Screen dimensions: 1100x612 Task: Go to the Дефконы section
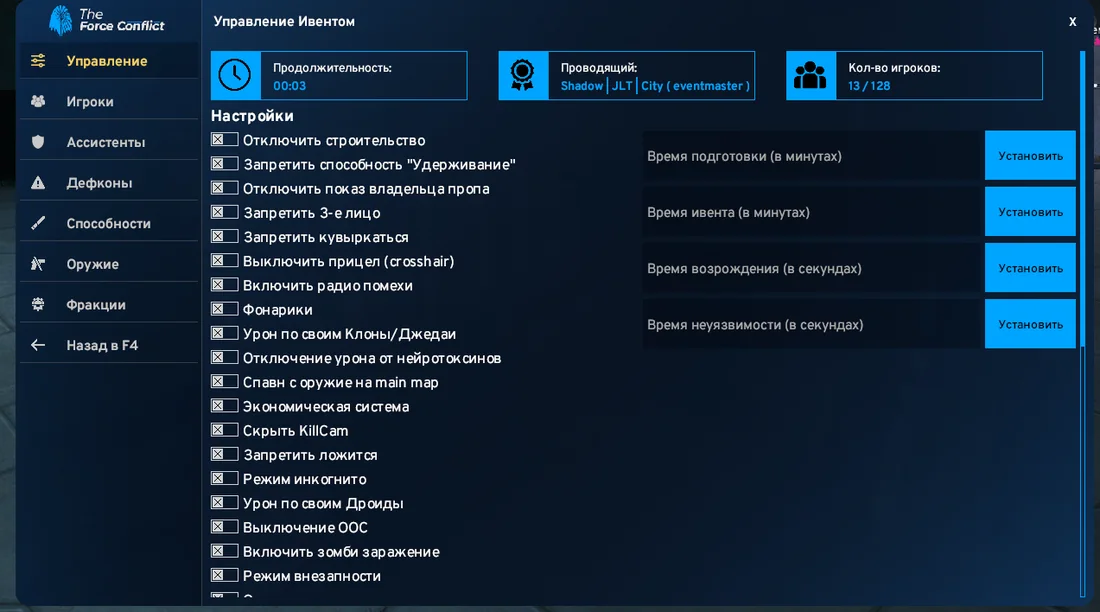pos(109,183)
